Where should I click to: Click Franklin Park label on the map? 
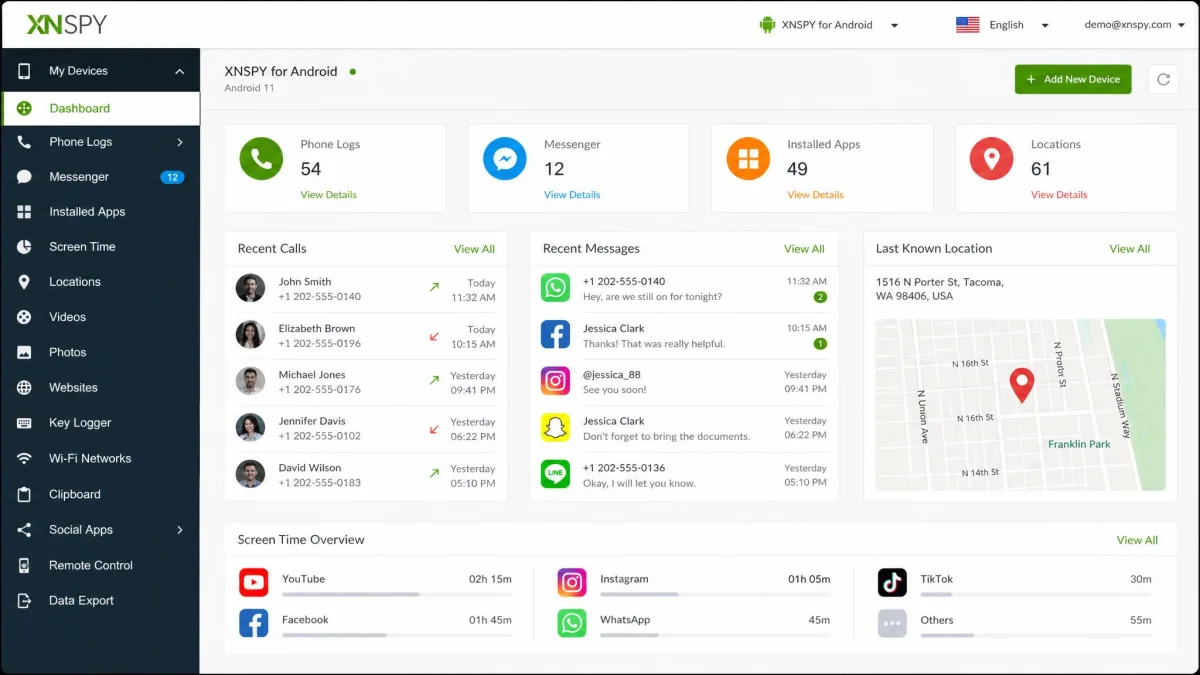[x=1079, y=444]
